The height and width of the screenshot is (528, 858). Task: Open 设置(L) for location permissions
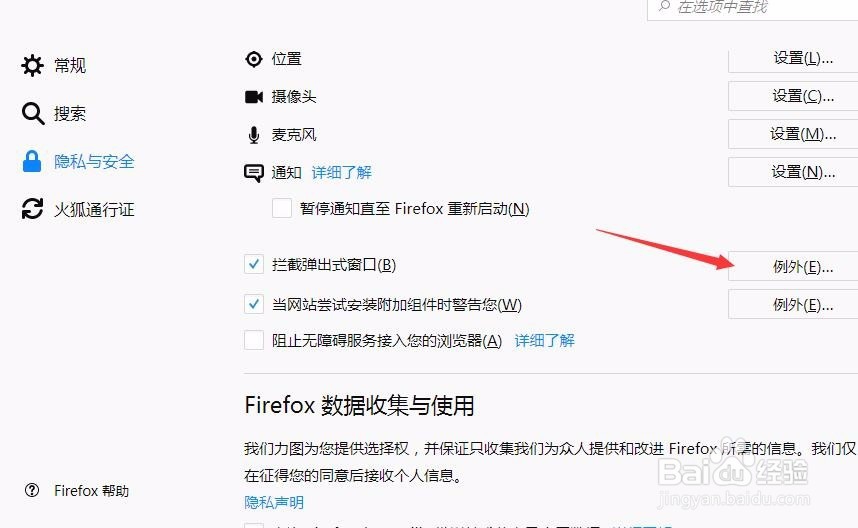793,58
